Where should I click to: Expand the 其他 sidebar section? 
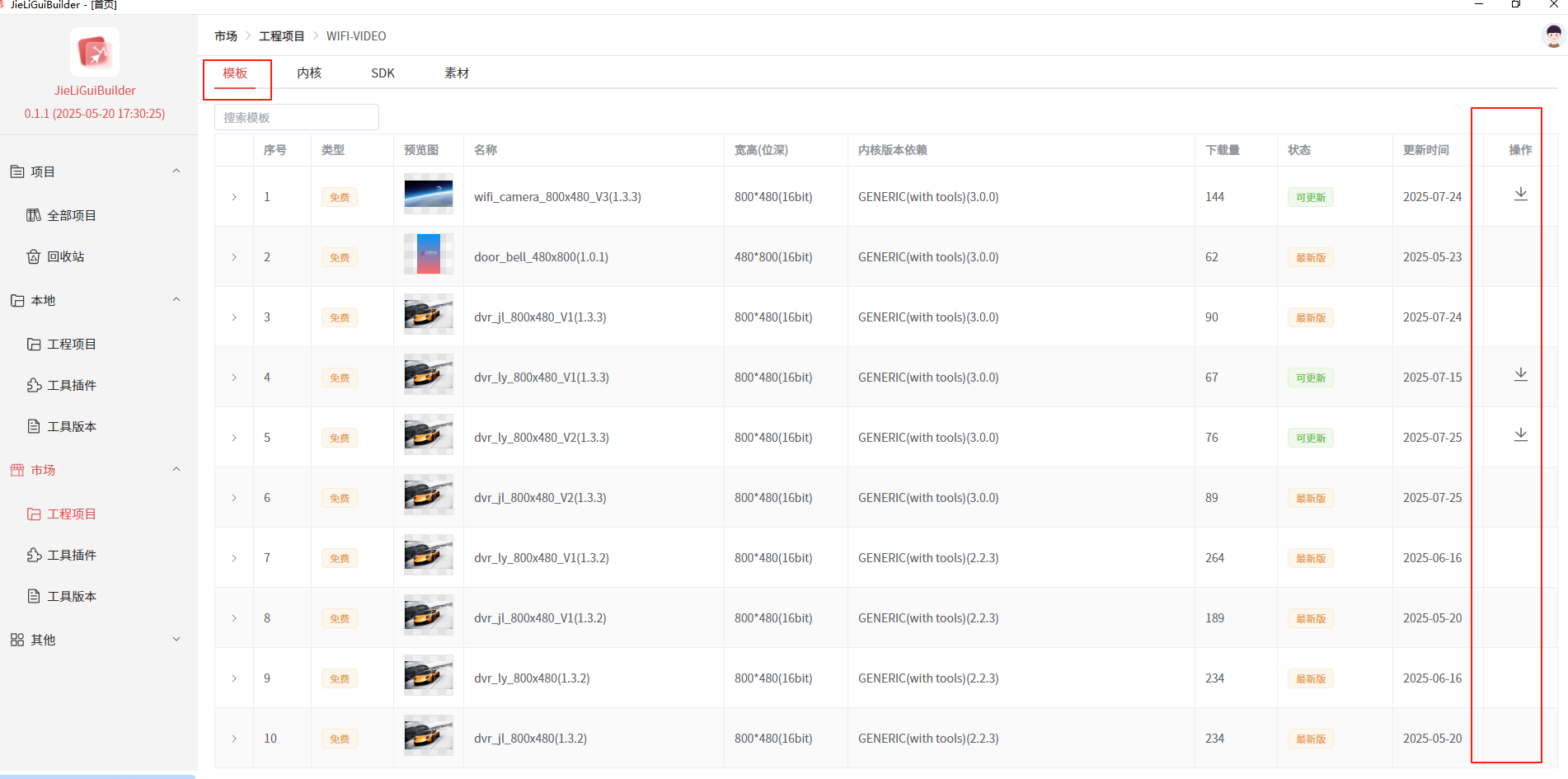pyautogui.click(x=176, y=640)
